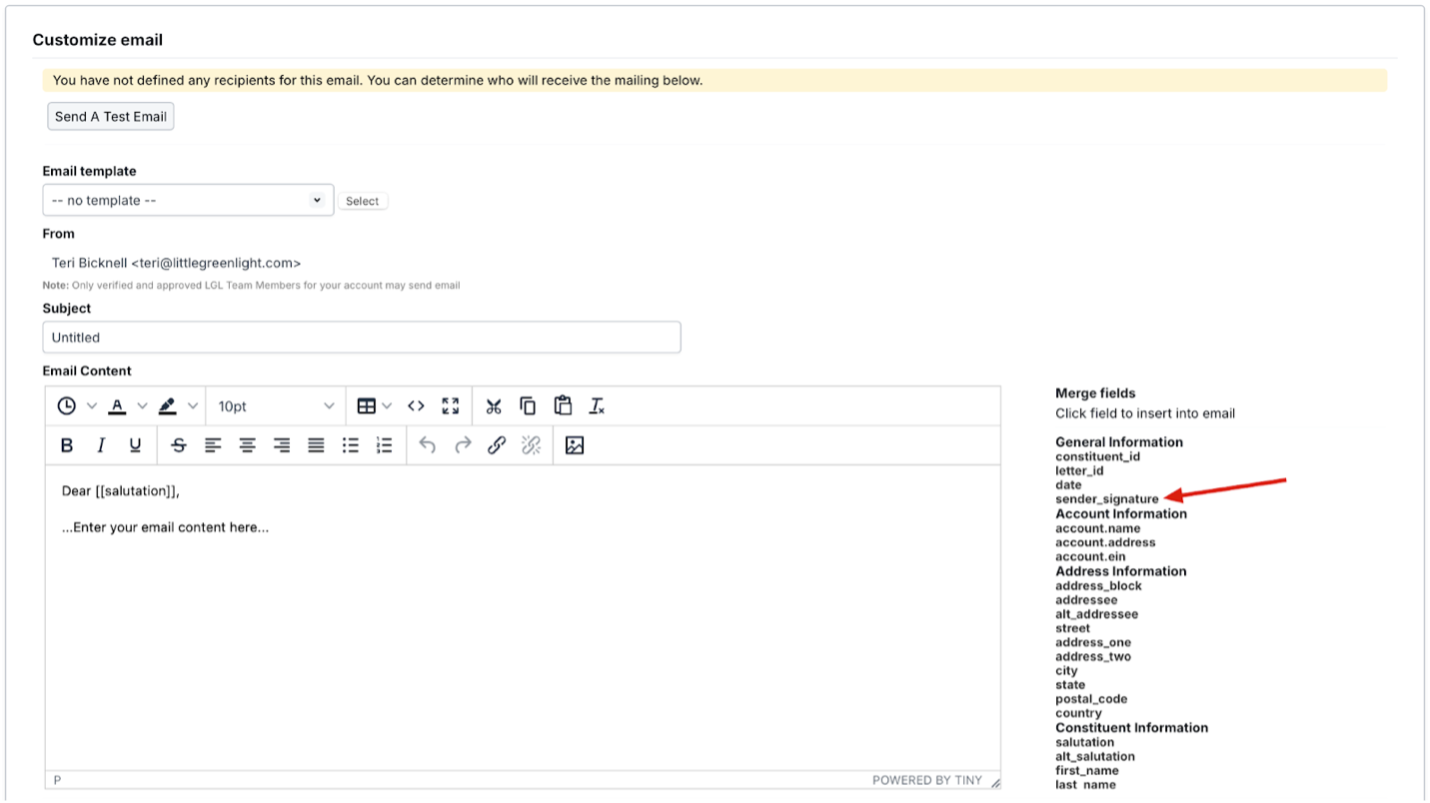Insert the sender_signature merge field
Screen dimensions: 1430x803
(1107, 499)
